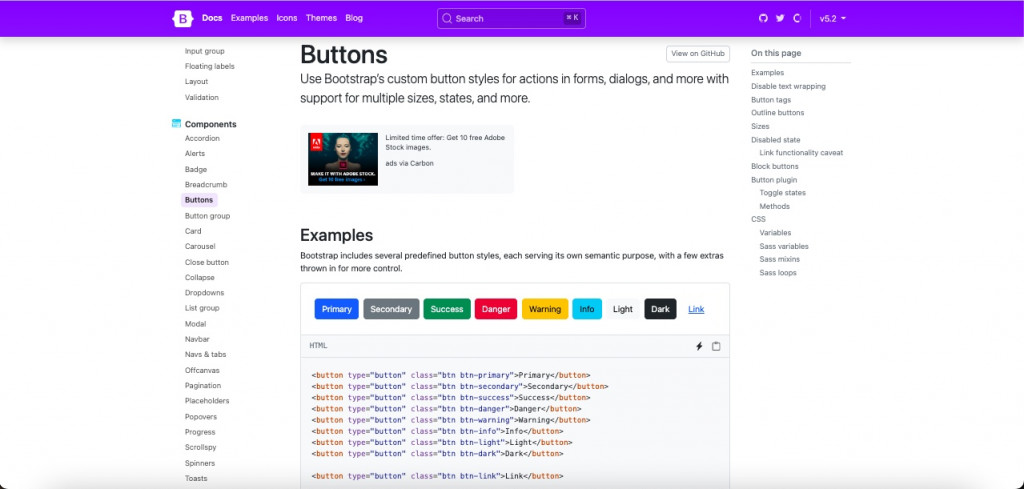
Task: Open Accordion in sidebar
Action: coord(202,138)
